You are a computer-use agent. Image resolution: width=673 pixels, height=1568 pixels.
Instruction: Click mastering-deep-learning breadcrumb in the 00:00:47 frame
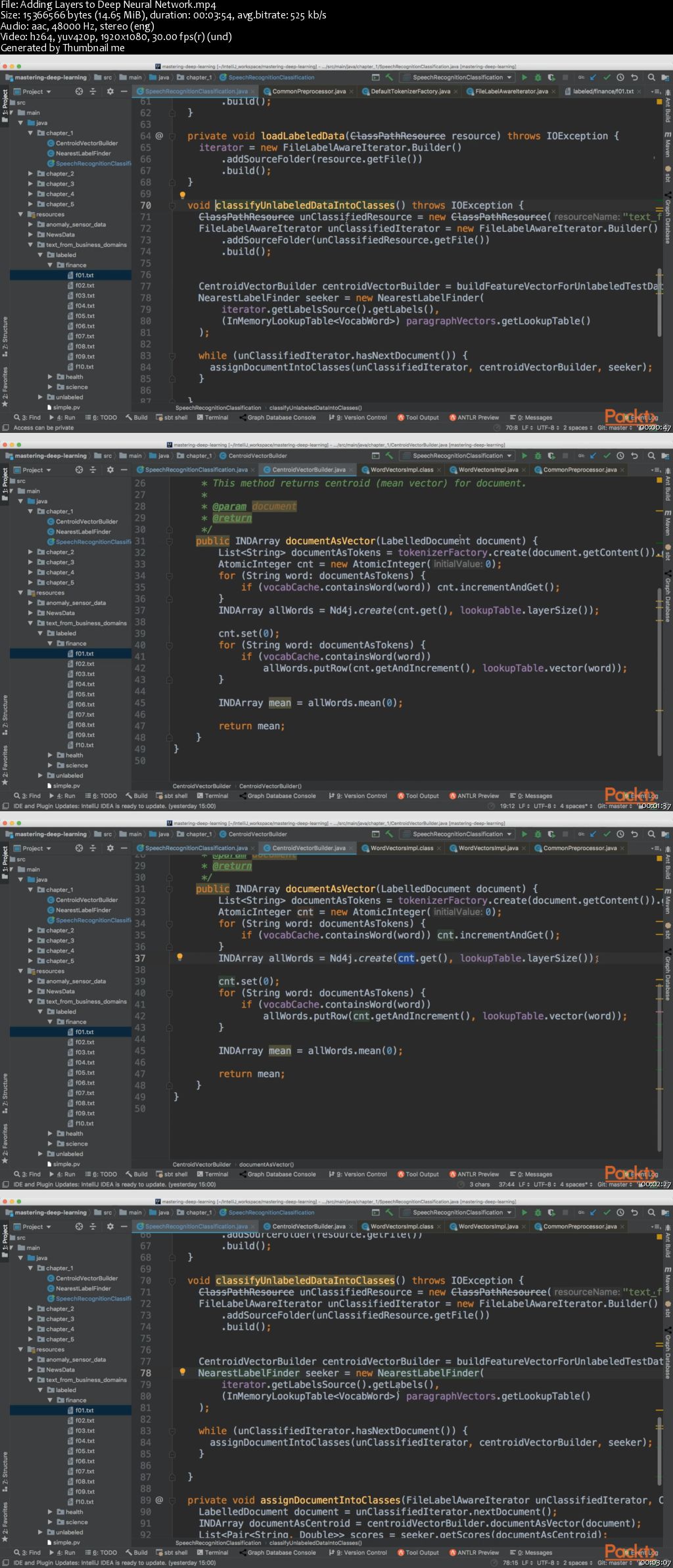[46, 78]
